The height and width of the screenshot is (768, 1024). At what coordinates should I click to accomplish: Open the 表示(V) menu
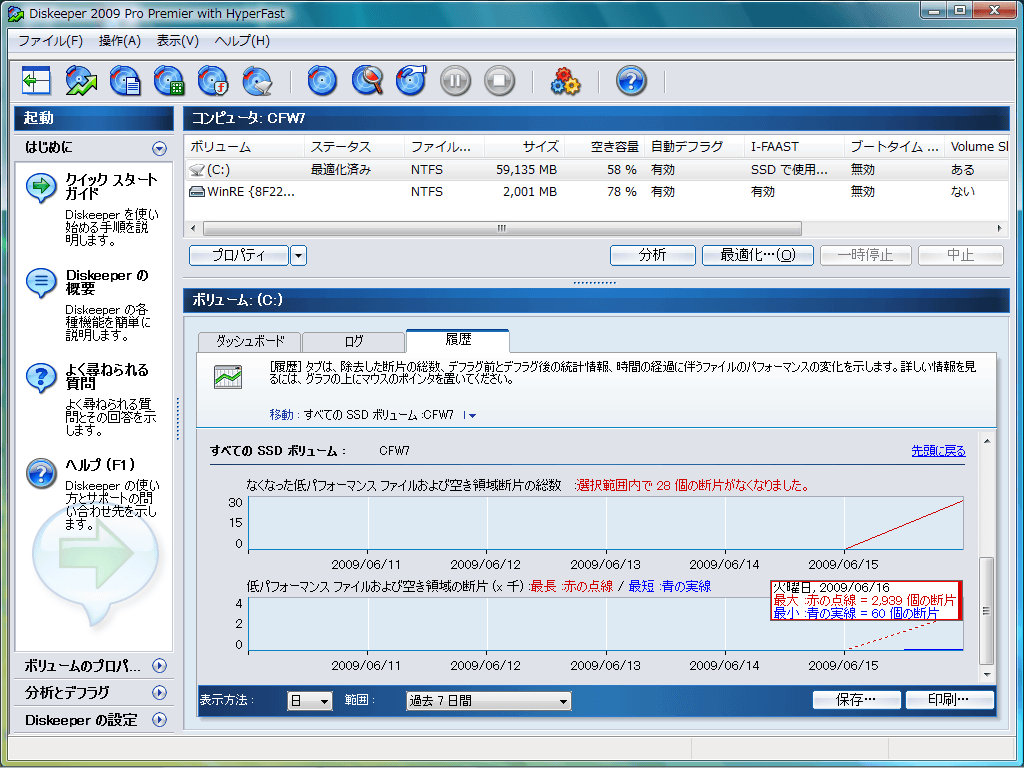coord(178,40)
